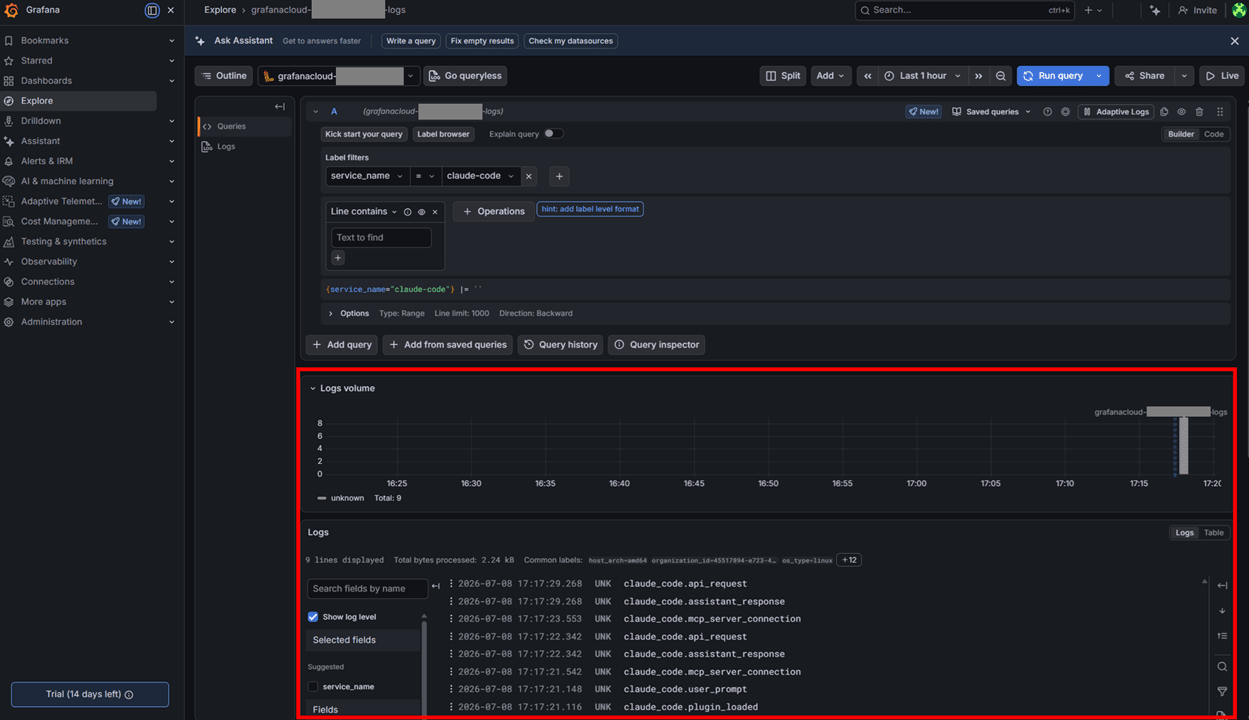
Task: Add a new label filter
Action: tap(559, 176)
